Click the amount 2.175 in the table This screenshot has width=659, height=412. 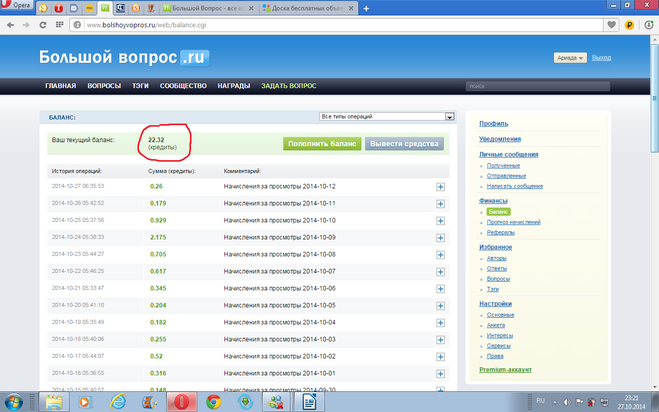tap(158, 238)
